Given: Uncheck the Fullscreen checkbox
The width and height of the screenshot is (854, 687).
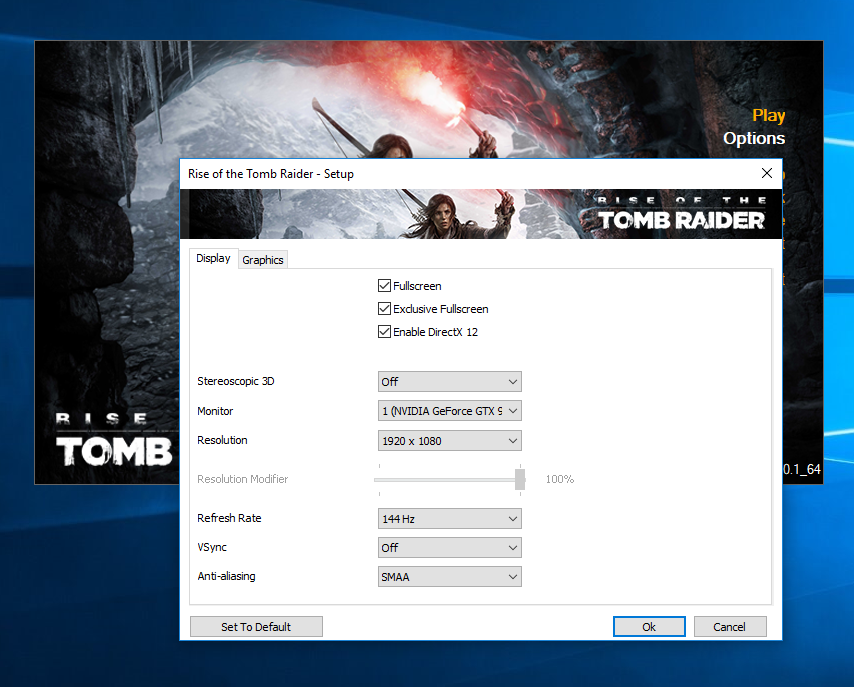Looking at the screenshot, I should click(385, 286).
